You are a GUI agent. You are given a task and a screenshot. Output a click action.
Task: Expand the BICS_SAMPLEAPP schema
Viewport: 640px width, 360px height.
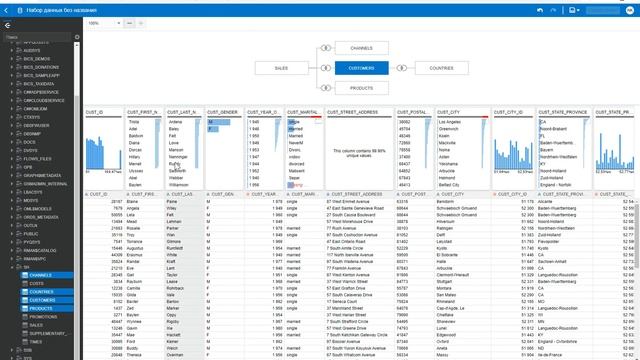click(11, 76)
